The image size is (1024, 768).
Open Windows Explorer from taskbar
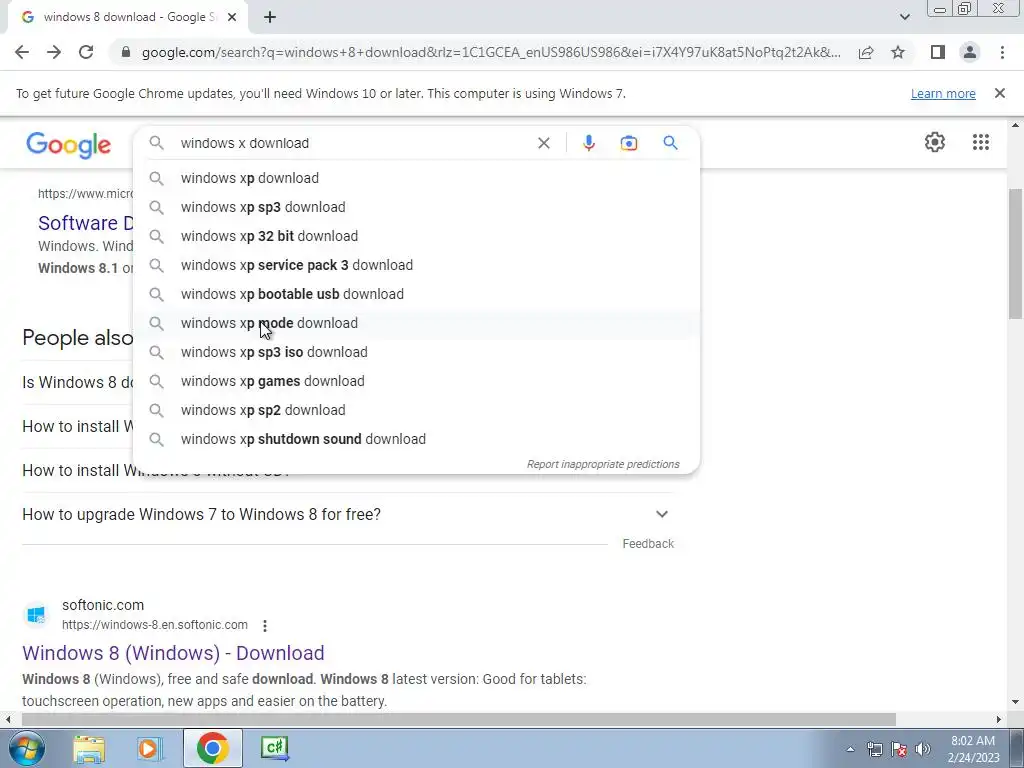pyautogui.click(x=89, y=748)
